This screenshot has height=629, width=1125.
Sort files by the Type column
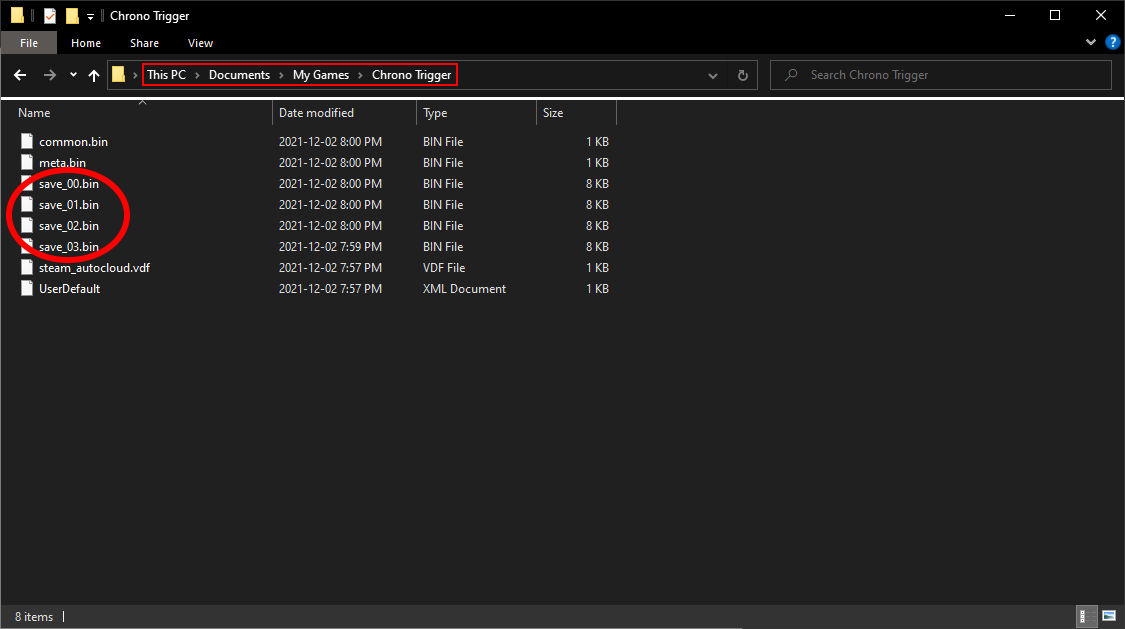[435, 113]
